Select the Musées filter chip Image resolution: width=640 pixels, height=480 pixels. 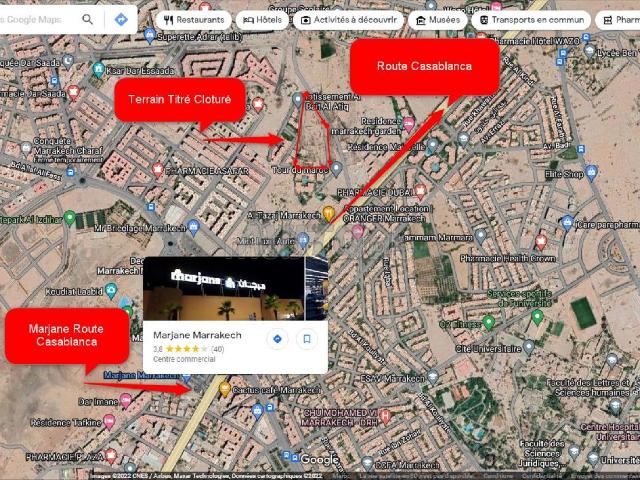tap(438, 20)
